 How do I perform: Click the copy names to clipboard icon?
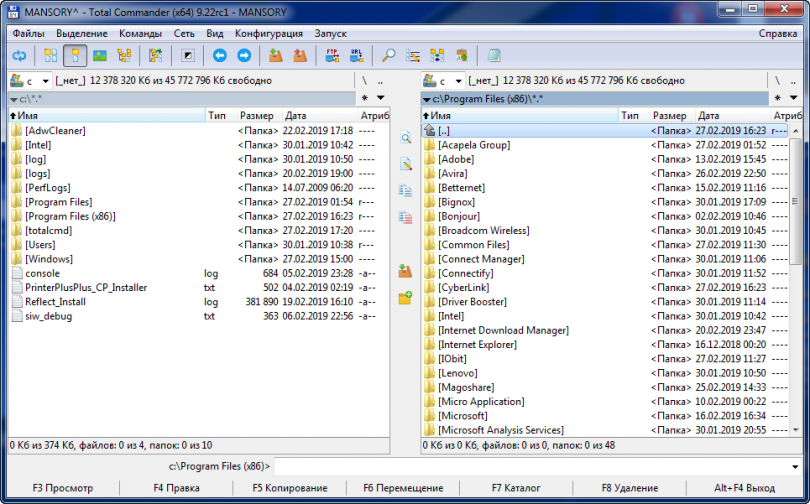click(x=461, y=56)
